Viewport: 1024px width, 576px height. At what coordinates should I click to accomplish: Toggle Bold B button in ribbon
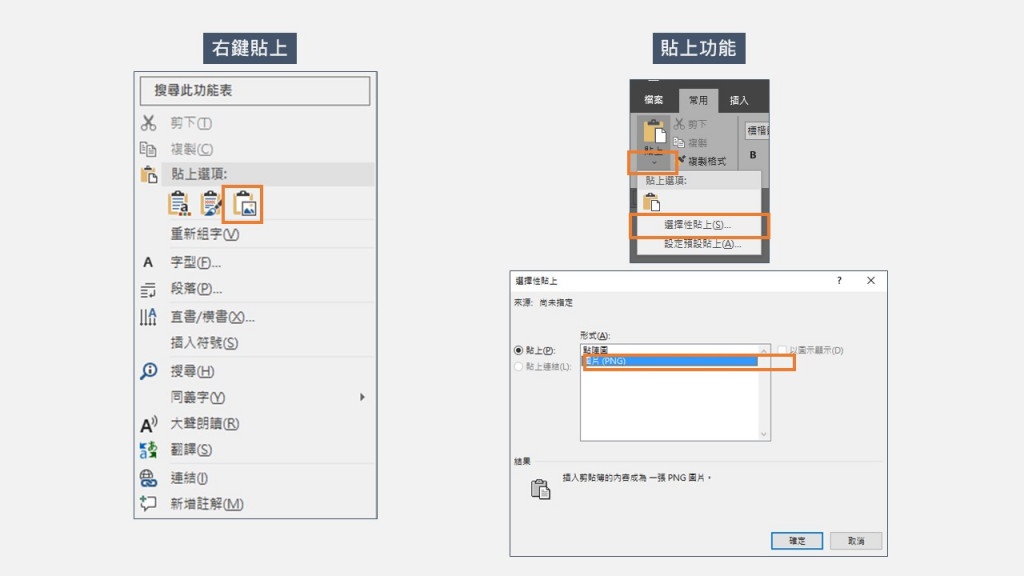pyautogui.click(x=753, y=155)
